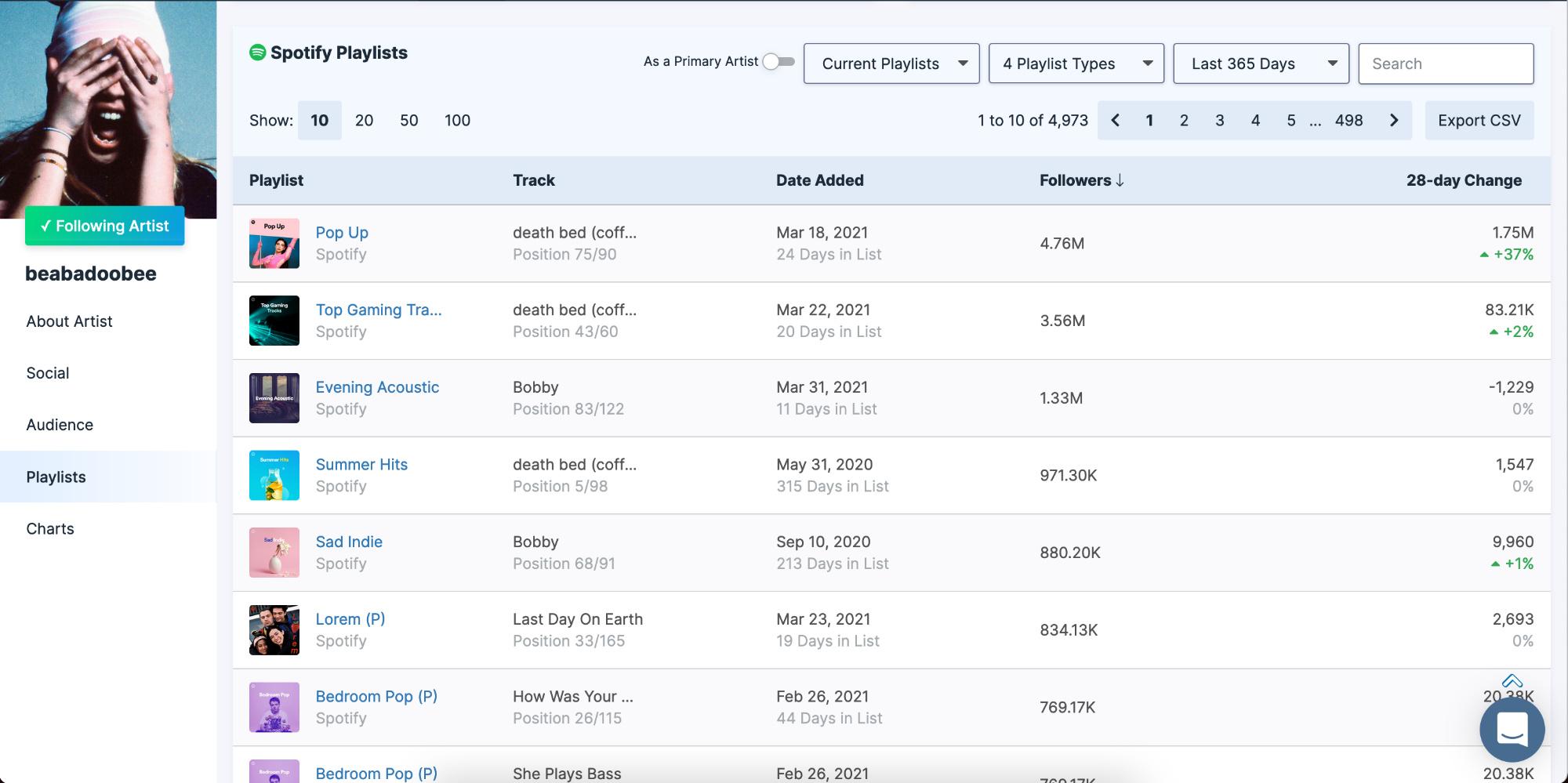Open Current Playlists dropdown
The height and width of the screenshot is (783, 1568).
[x=891, y=63]
